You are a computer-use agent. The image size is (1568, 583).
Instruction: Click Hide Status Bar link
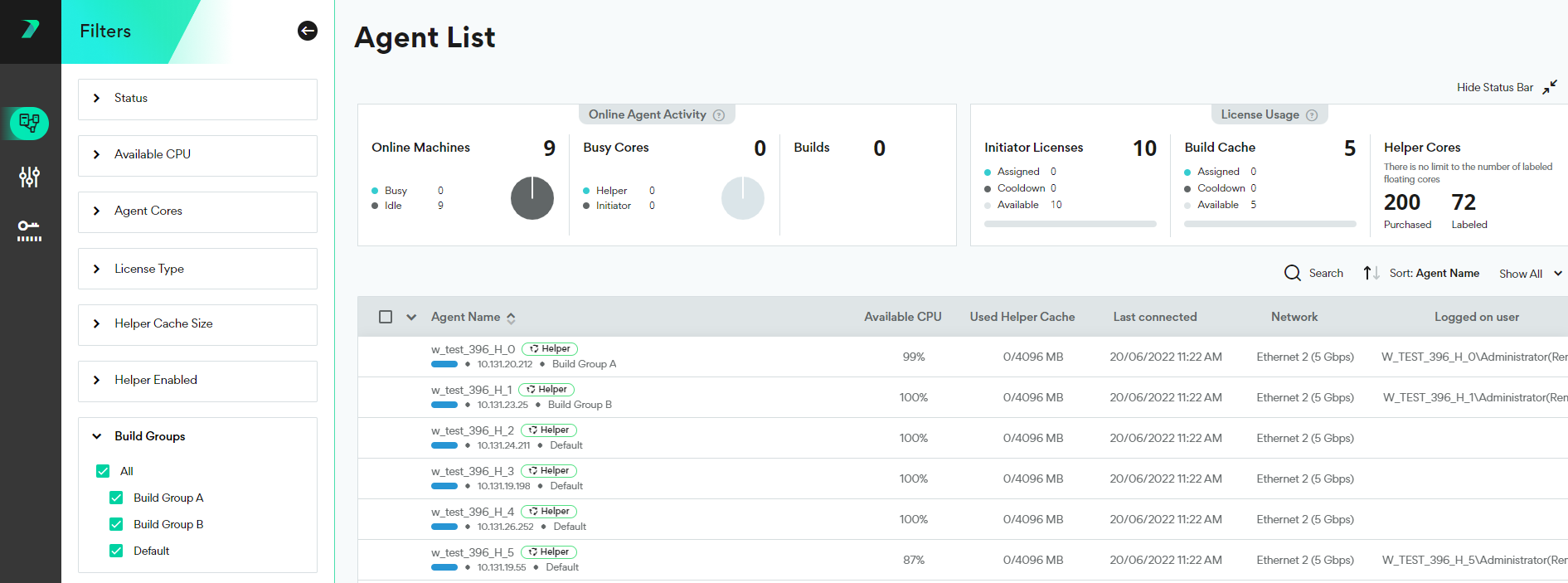(x=1494, y=87)
